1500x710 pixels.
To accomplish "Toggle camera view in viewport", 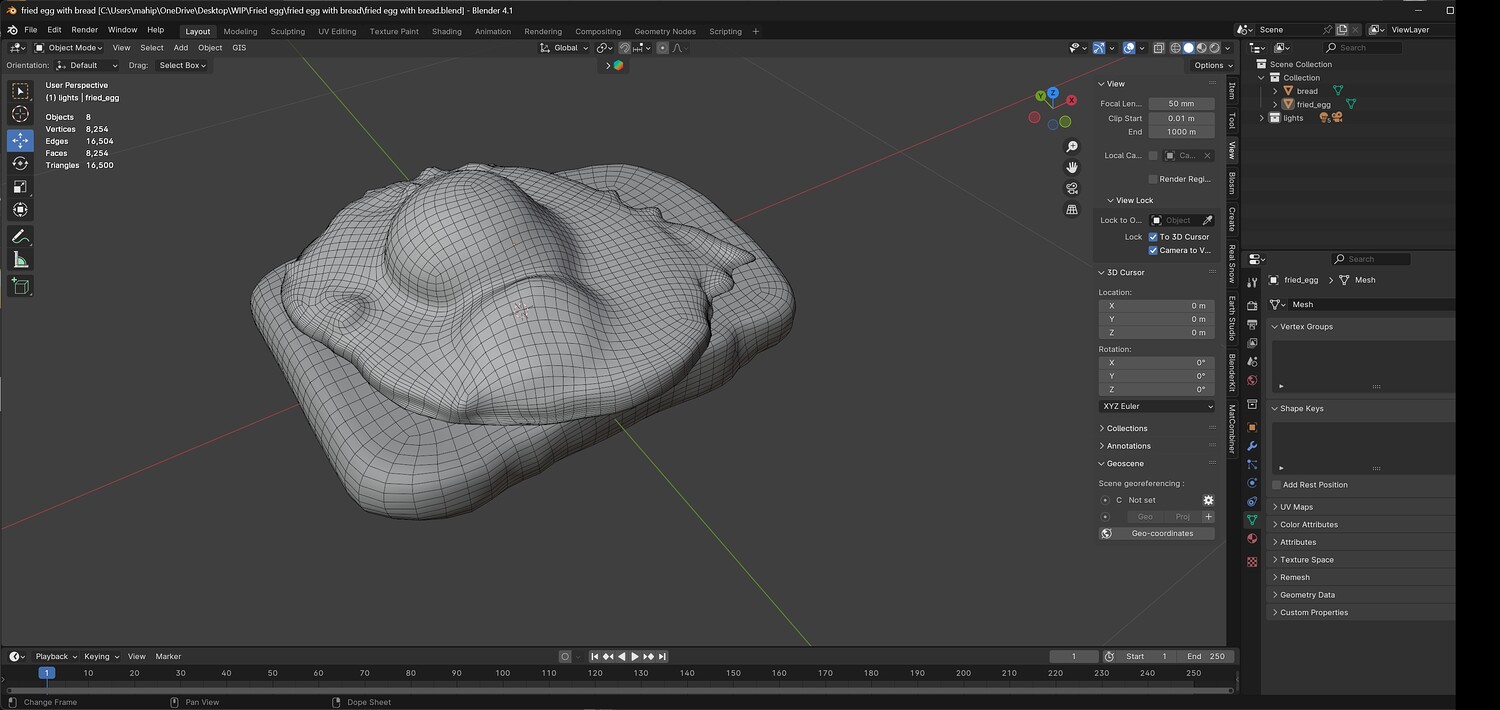I will pyautogui.click(x=1072, y=189).
